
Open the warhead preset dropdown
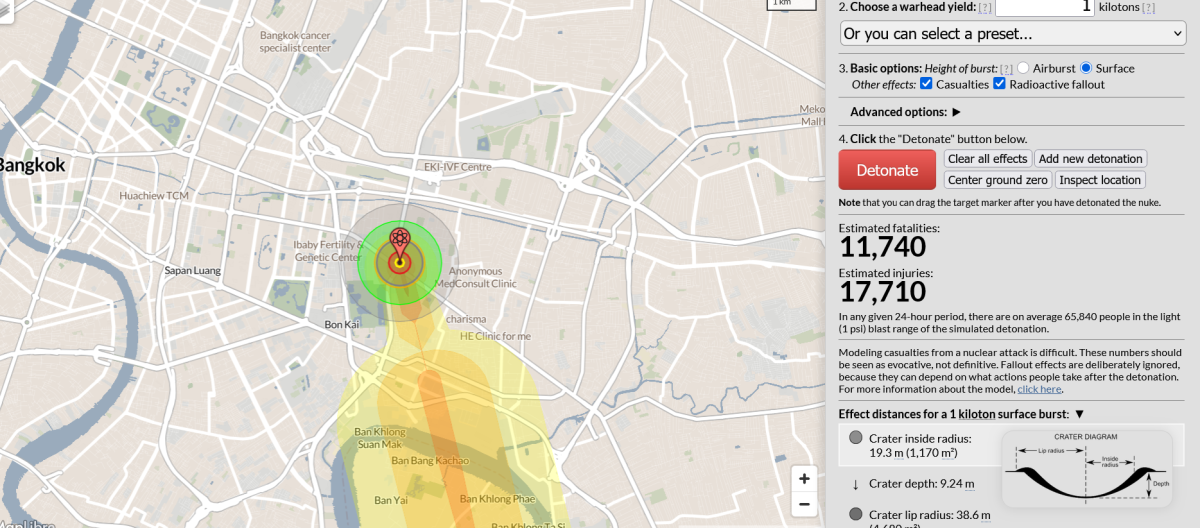click(x=1012, y=34)
